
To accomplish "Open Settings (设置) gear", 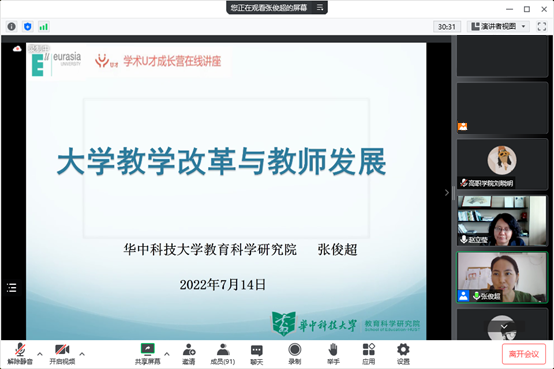I will pos(403,354).
